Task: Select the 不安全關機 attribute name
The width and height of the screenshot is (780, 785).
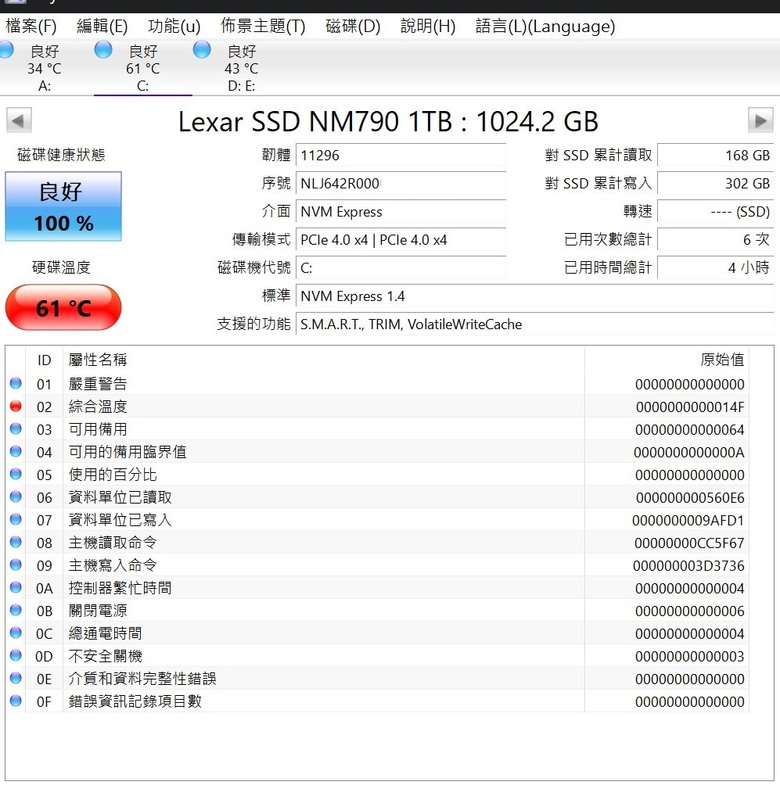Action: pos(105,656)
